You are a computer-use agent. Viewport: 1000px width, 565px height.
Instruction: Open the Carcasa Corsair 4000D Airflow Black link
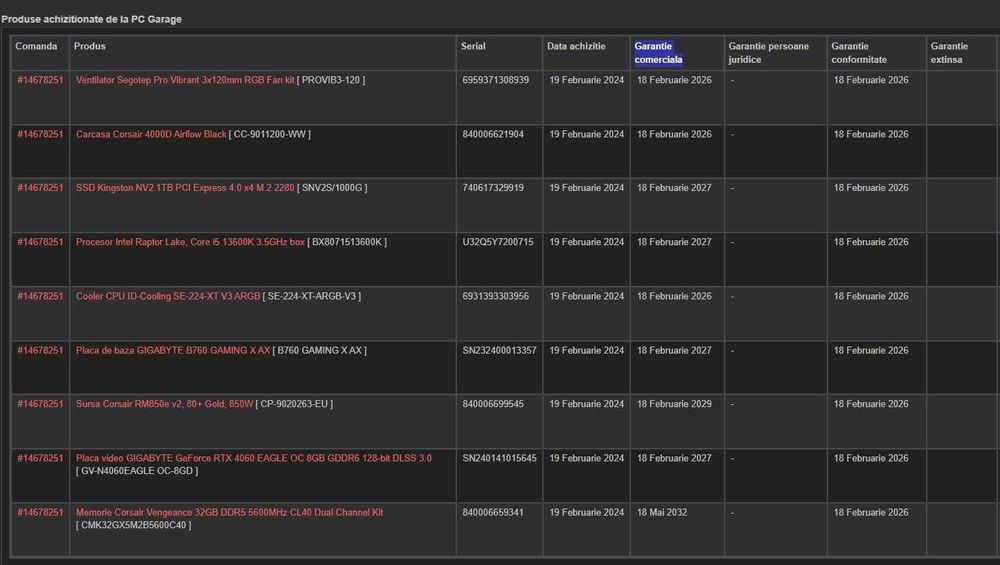[x=151, y=134]
